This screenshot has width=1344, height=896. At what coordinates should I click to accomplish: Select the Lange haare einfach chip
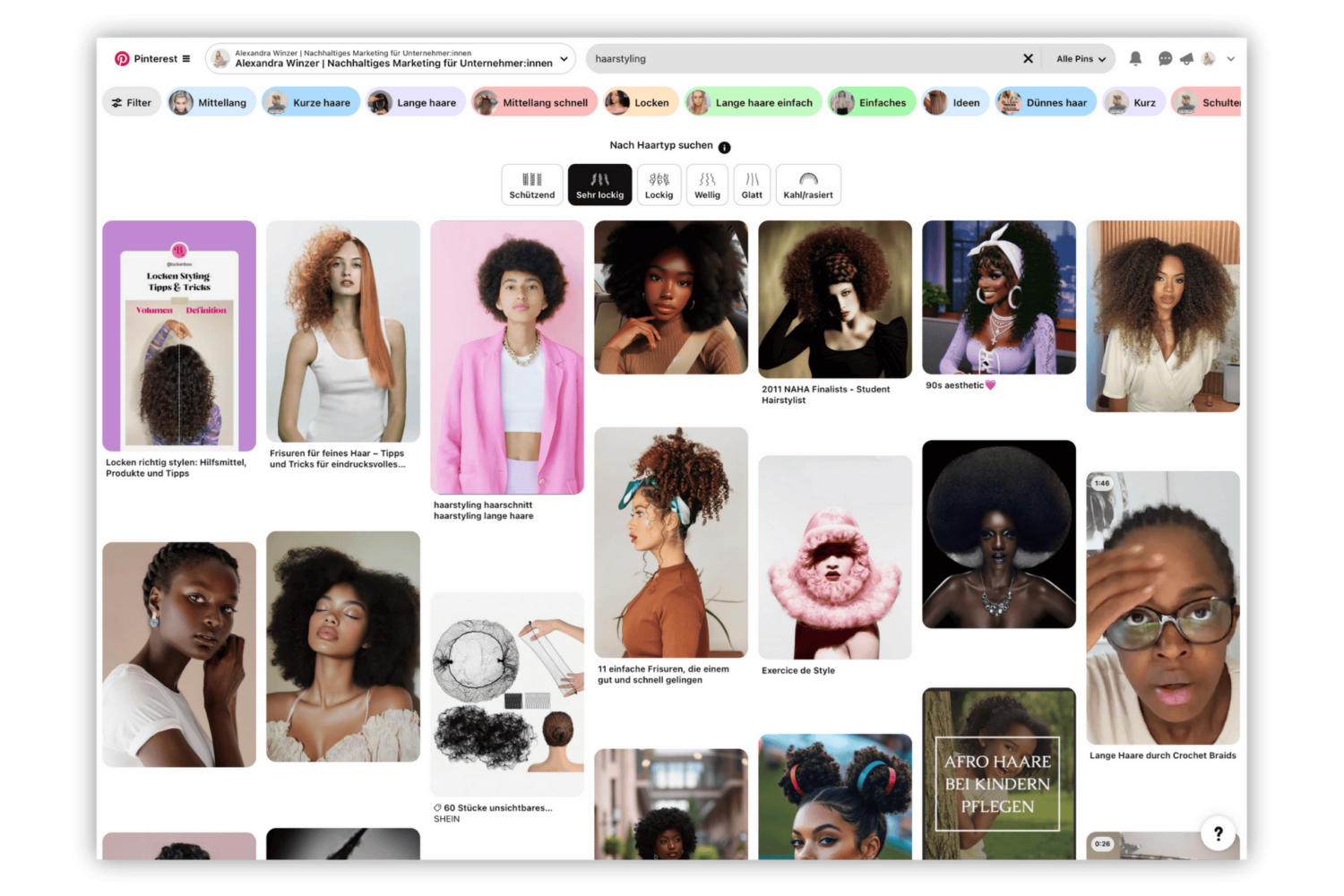(x=753, y=103)
